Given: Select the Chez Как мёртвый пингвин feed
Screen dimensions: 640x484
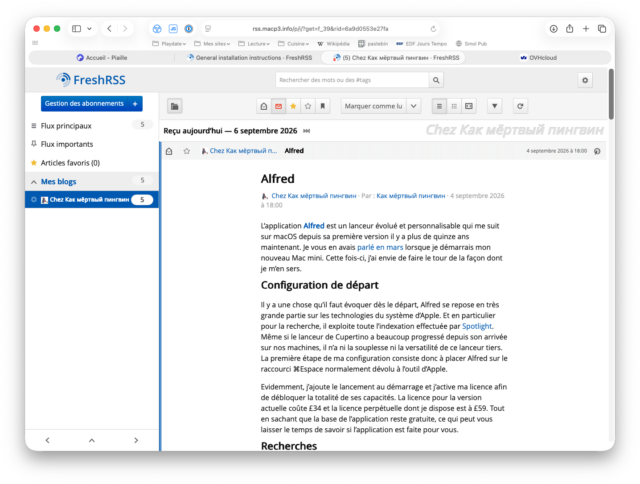Looking at the screenshot, I should coord(89,200).
